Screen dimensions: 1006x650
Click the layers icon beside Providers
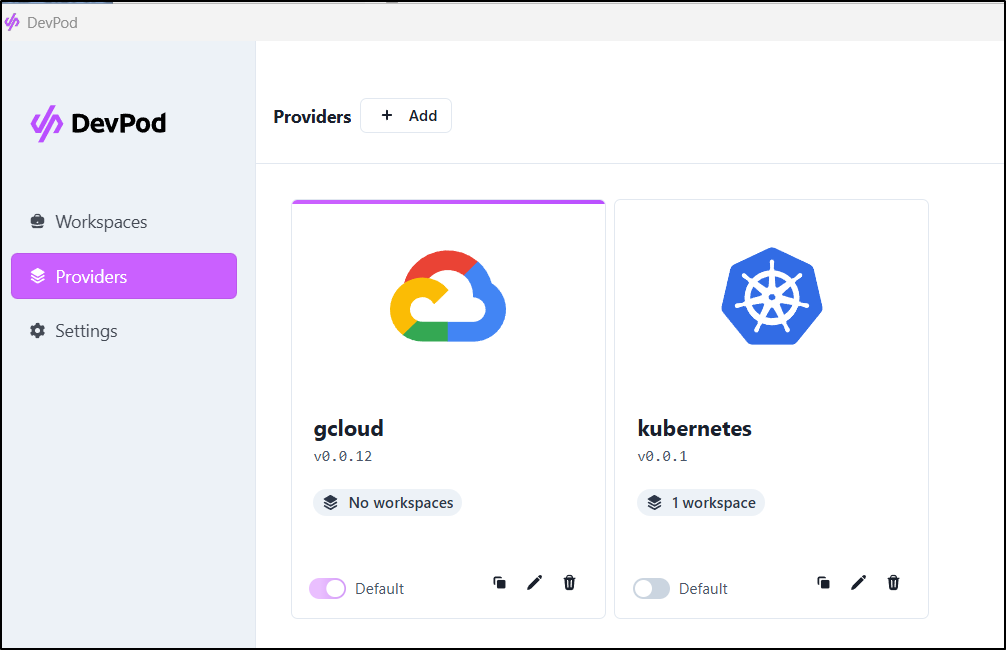(38, 276)
